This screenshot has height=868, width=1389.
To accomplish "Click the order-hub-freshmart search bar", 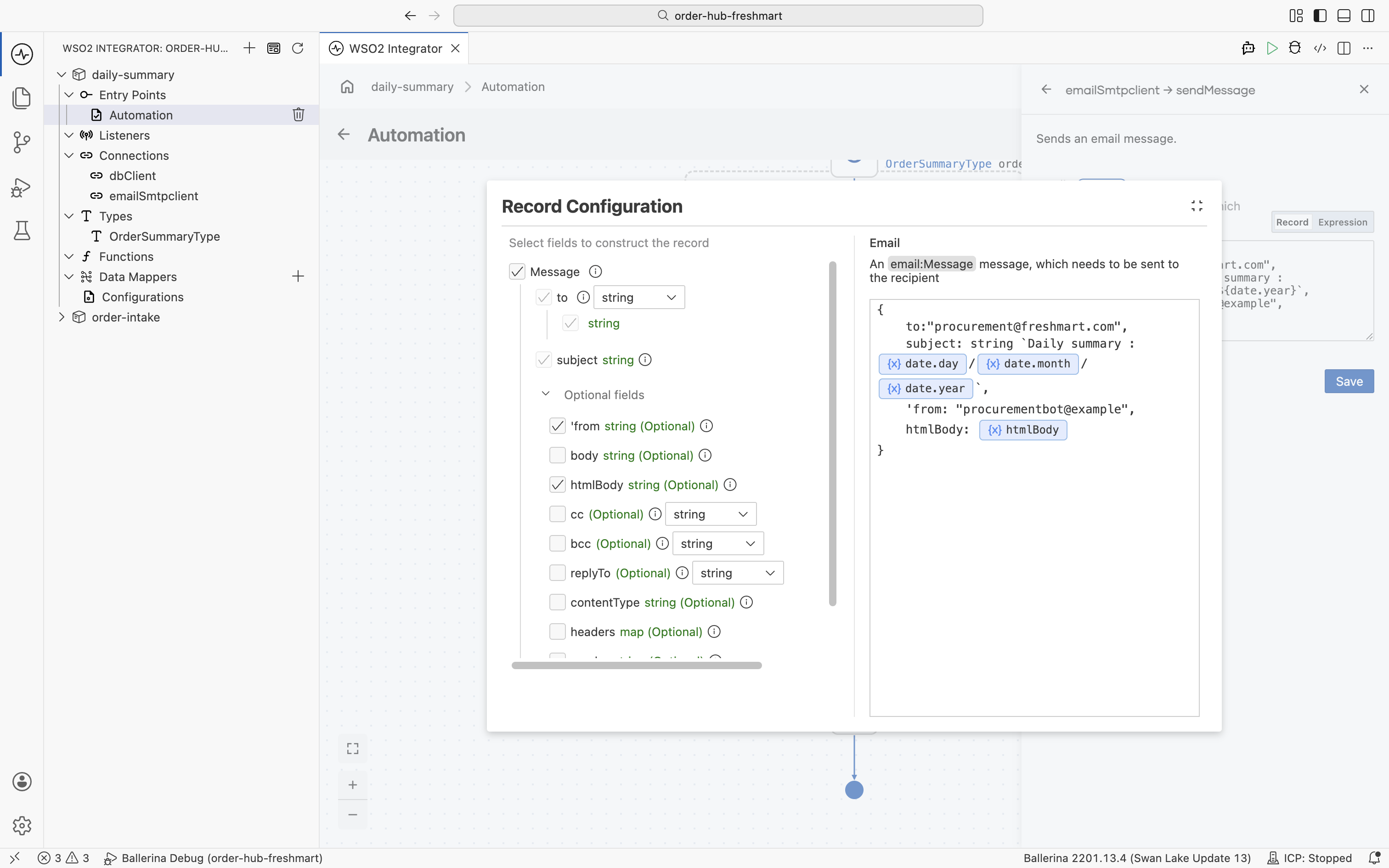I will pos(718,16).
